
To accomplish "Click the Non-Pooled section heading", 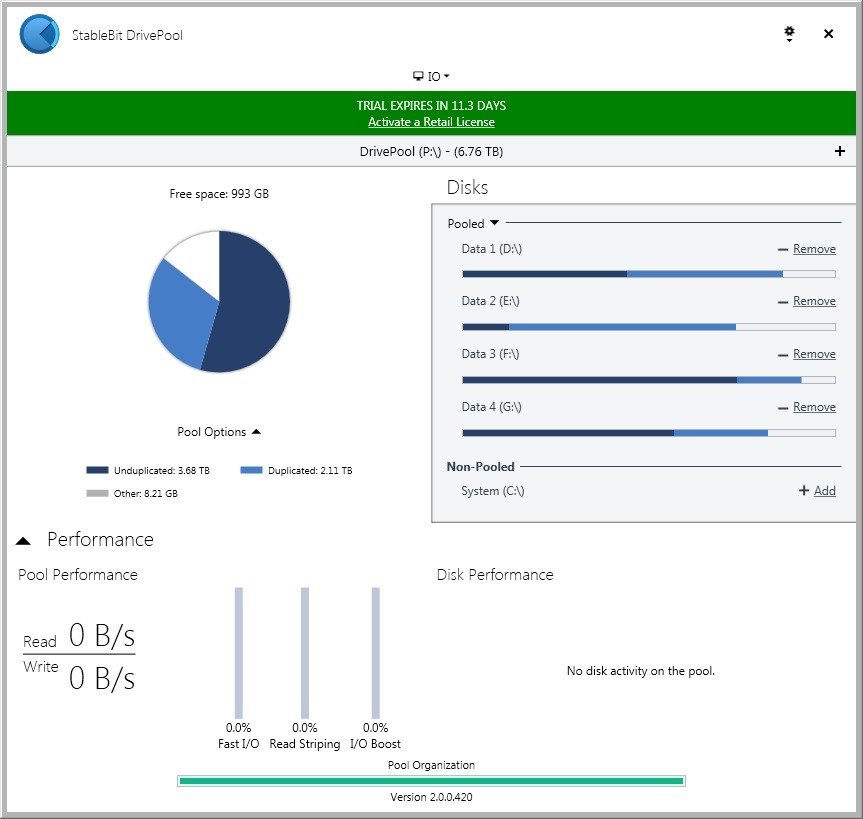I will (x=480, y=467).
